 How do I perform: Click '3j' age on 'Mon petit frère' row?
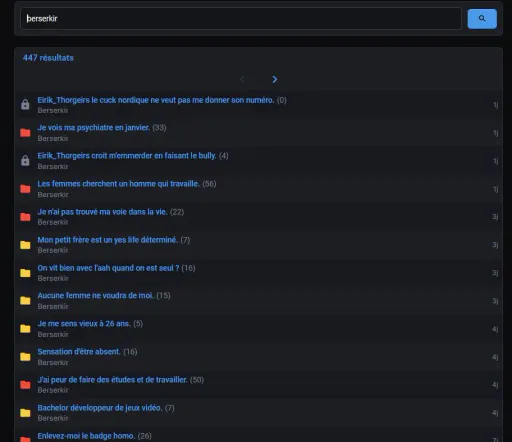495,245
